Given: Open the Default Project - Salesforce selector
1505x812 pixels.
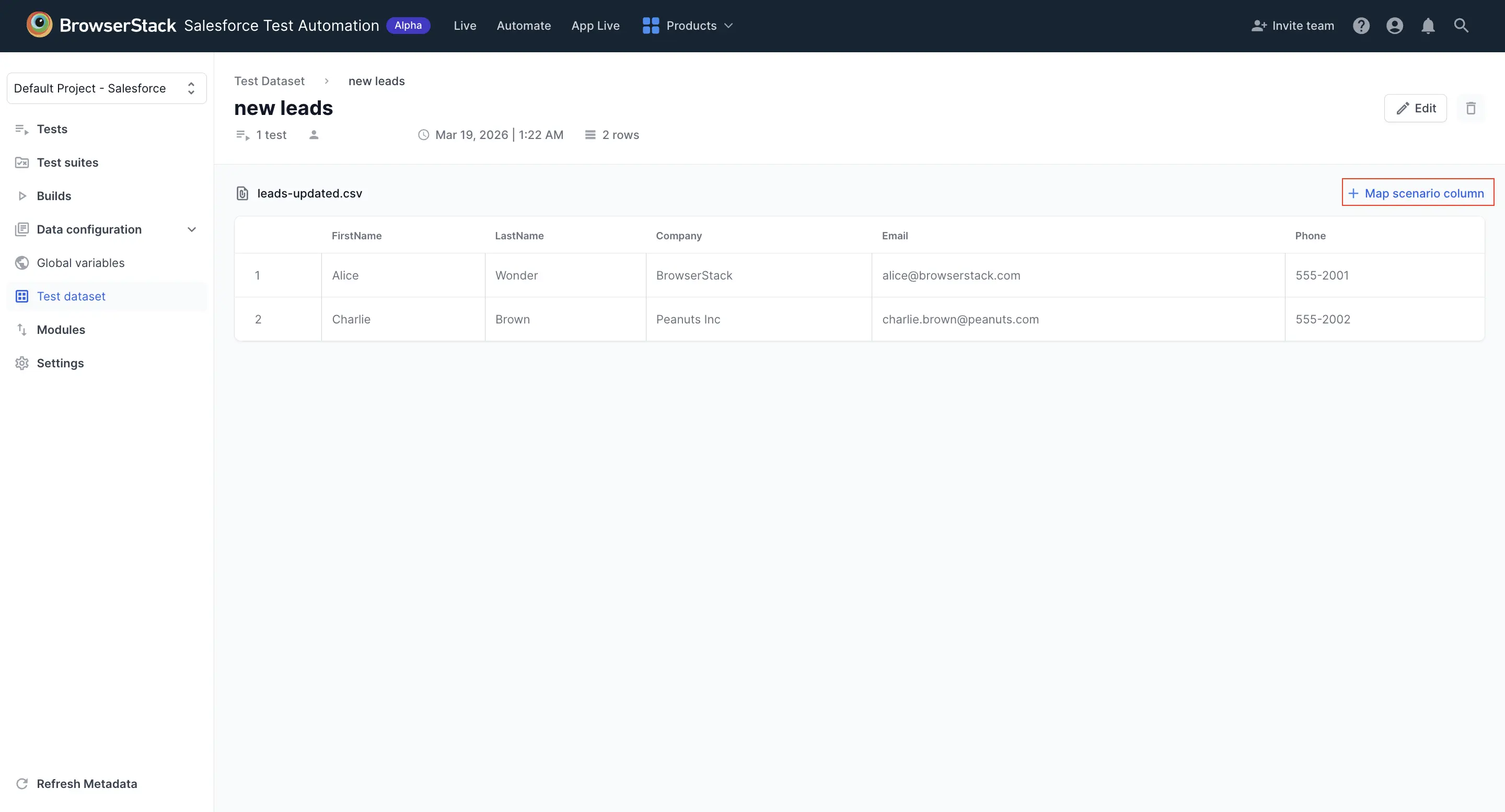Looking at the screenshot, I should (x=106, y=88).
